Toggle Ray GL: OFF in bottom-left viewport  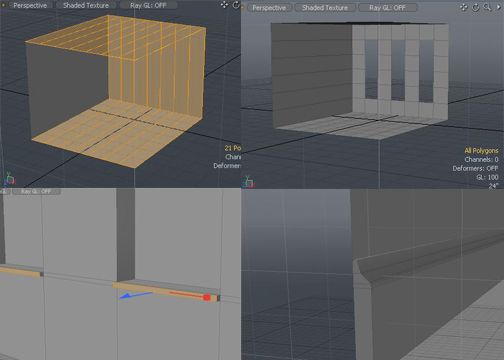(x=36, y=191)
